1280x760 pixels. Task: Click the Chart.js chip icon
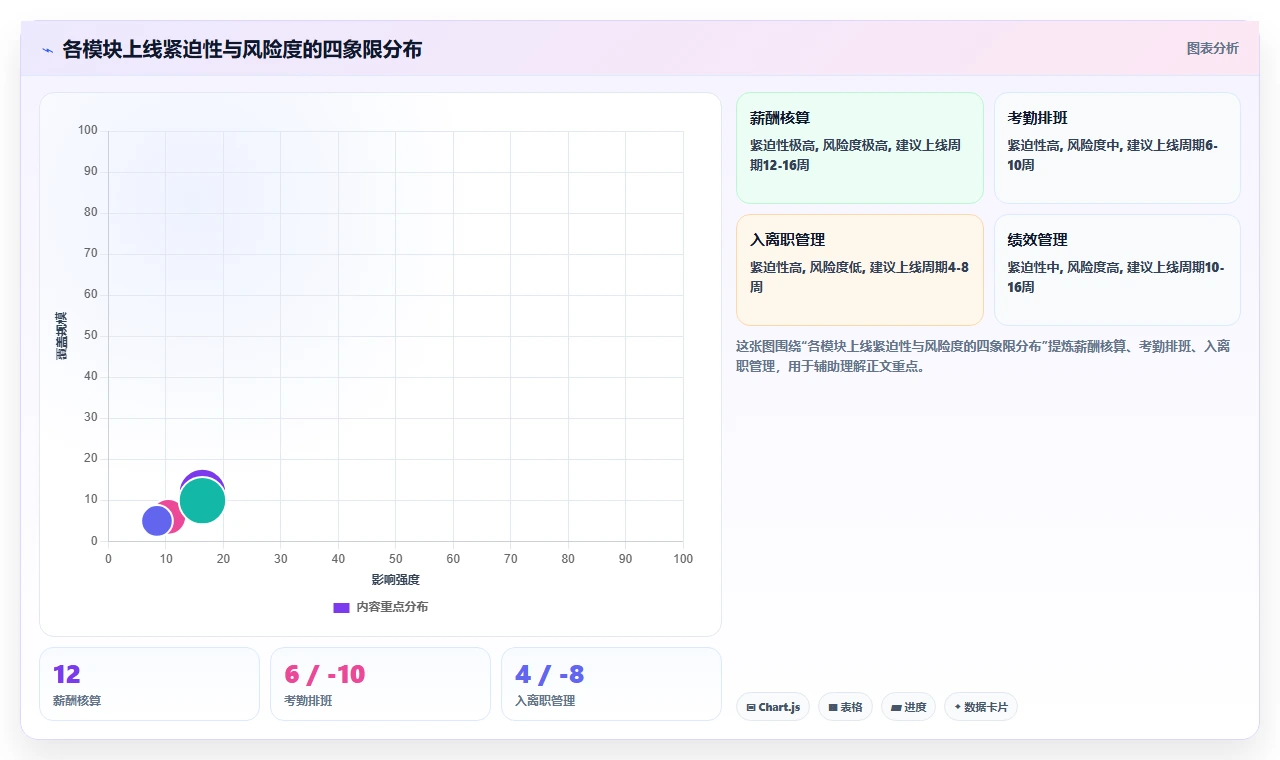(751, 708)
